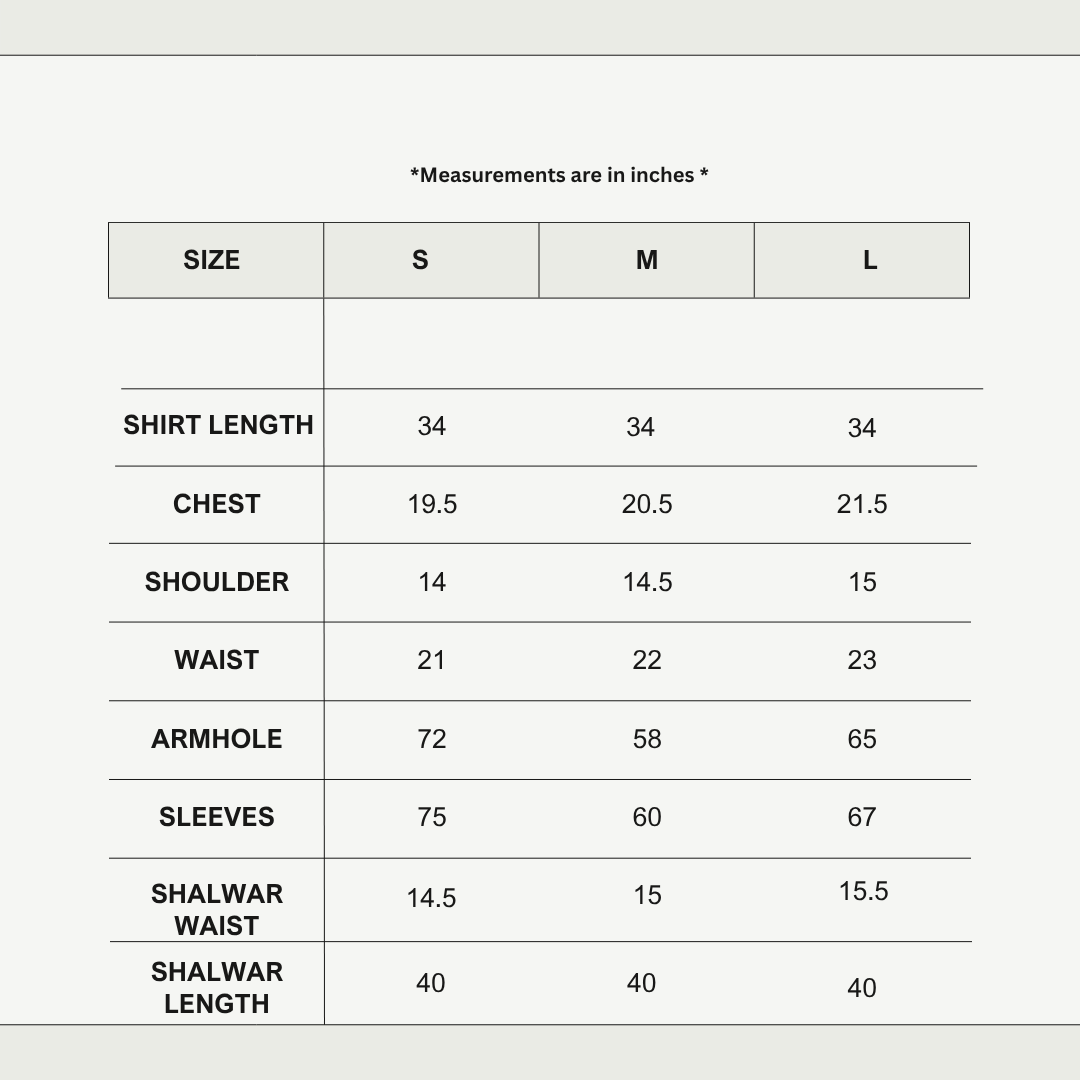Screen dimensions: 1080x1080
Task: Click sleeves value 67 for size L
Action: 862,817
